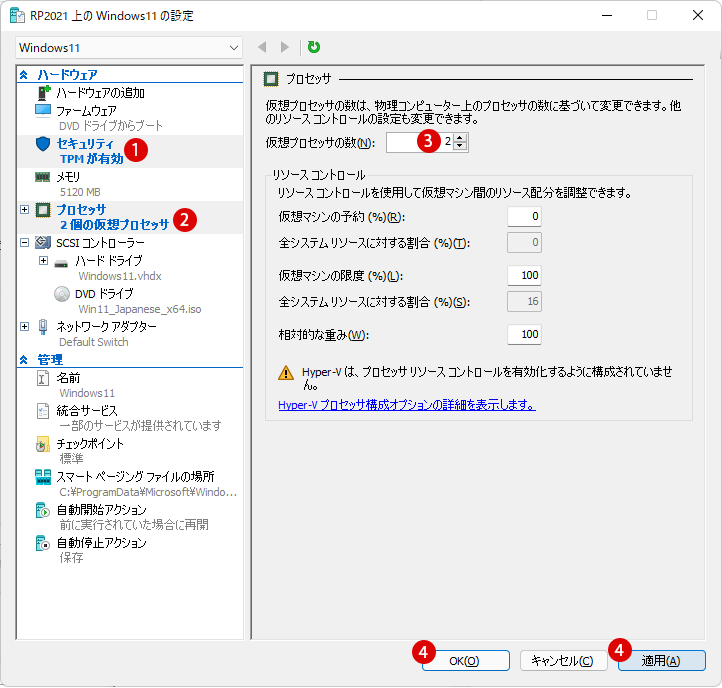Select the 自動開始アクション icon
This screenshot has width=722, height=688.
tap(43, 510)
